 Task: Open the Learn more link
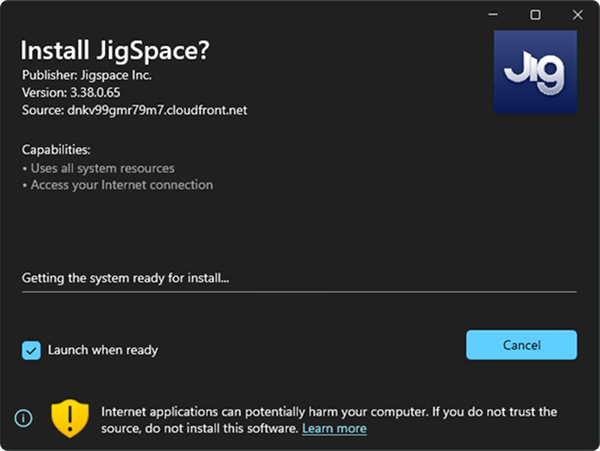(x=334, y=428)
